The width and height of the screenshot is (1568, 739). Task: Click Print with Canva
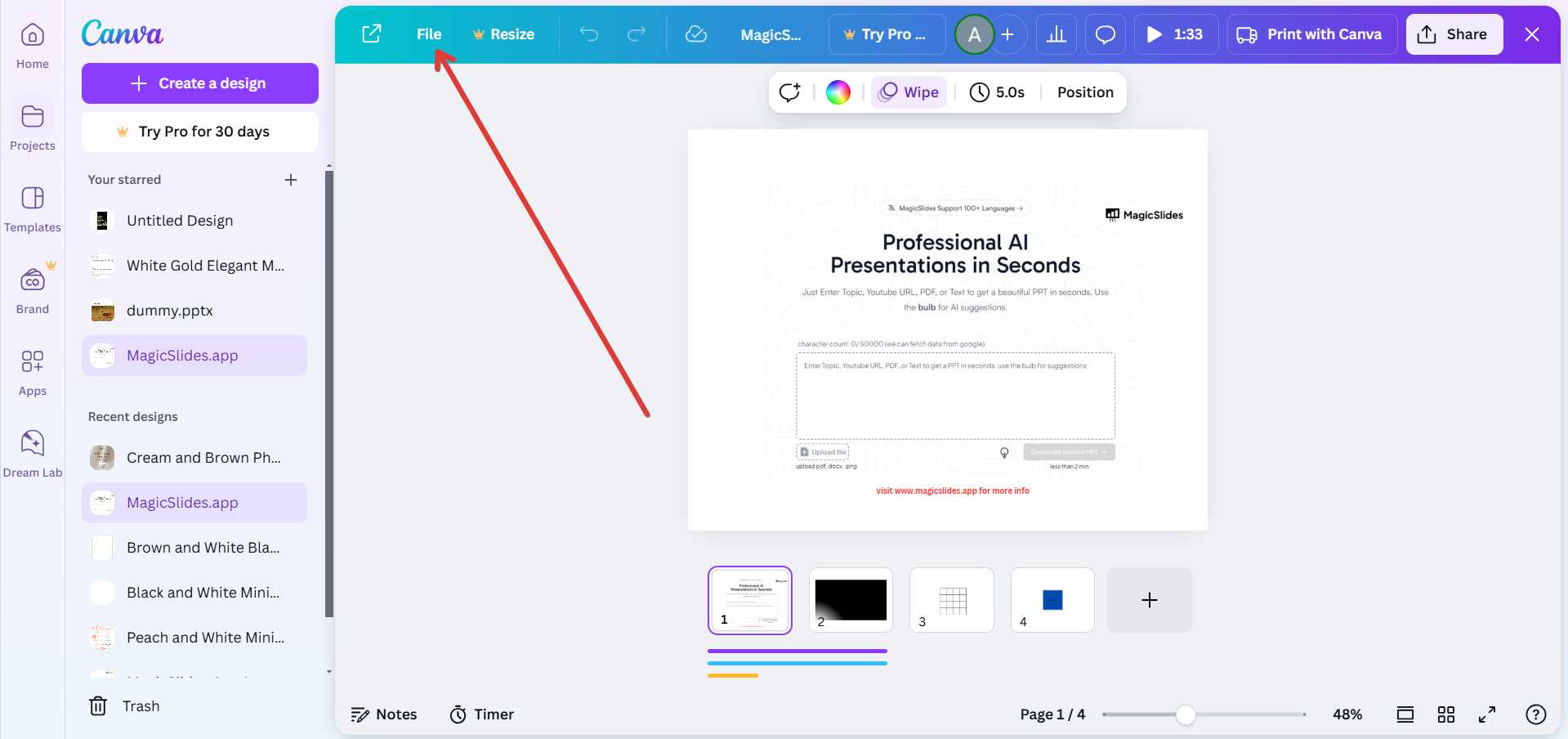pos(1312,34)
